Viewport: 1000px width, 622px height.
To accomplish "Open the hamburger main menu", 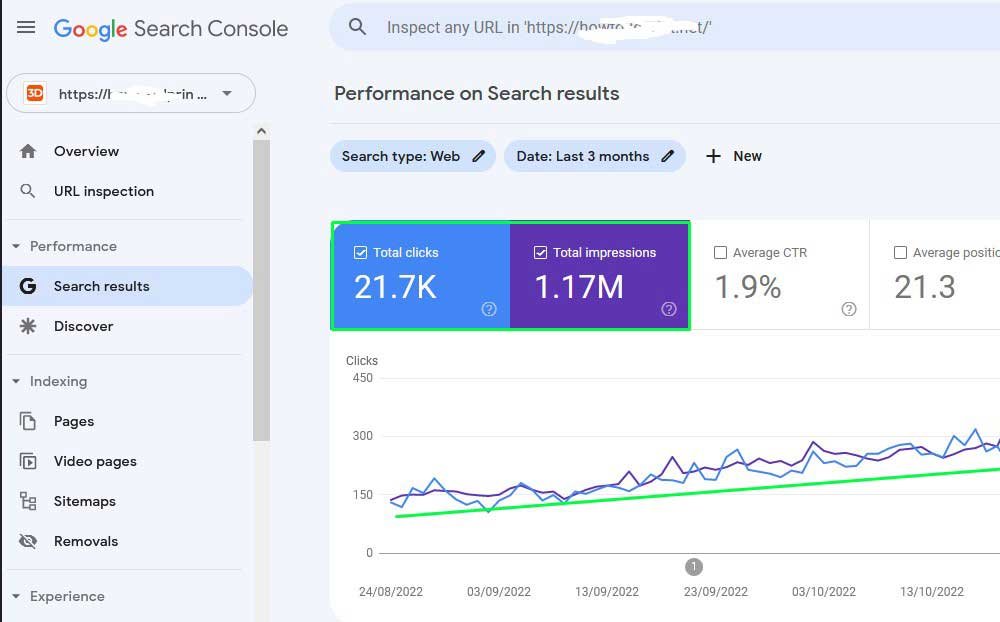I will [x=26, y=27].
